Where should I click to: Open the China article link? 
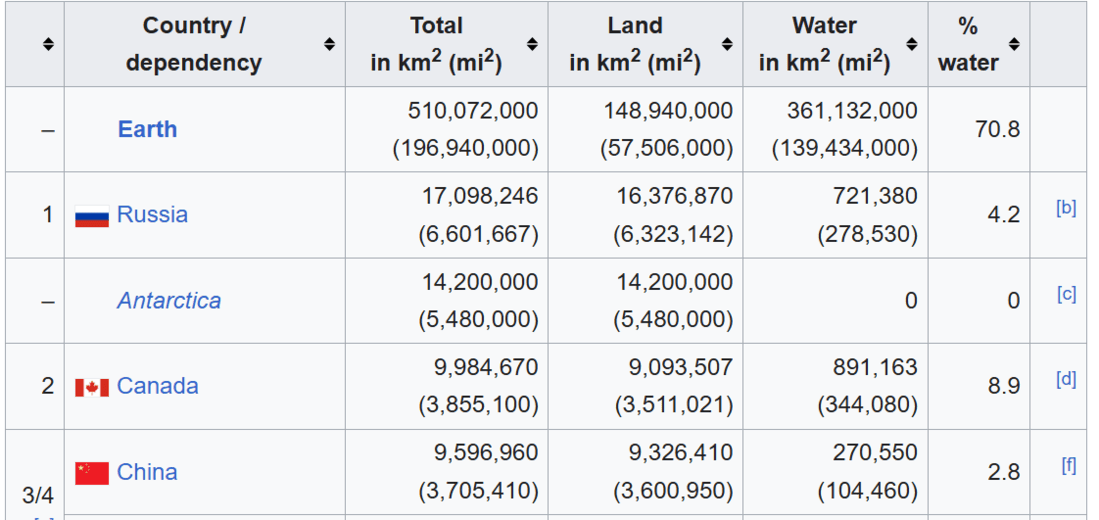point(147,472)
